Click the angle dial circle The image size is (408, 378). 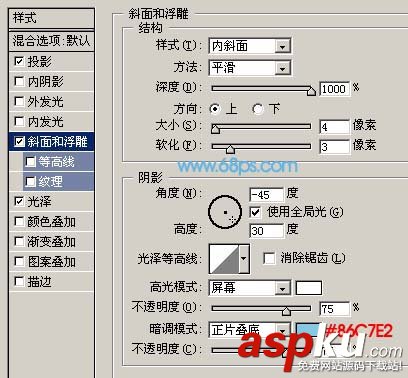(225, 212)
